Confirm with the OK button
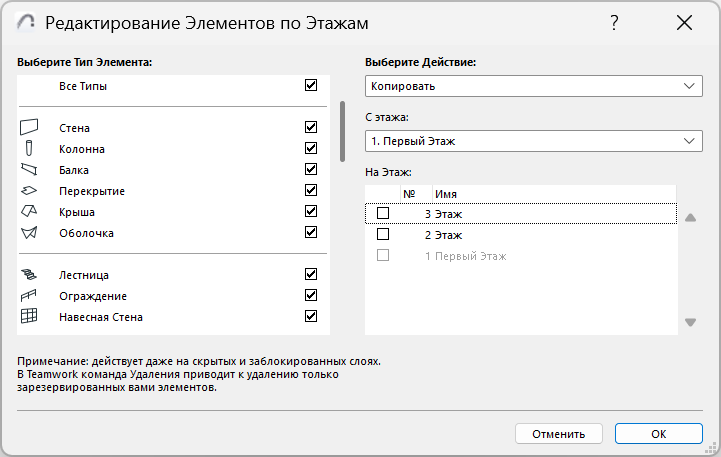The height and width of the screenshot is (457, 721). pyautogui.click(x=658, y=434)
